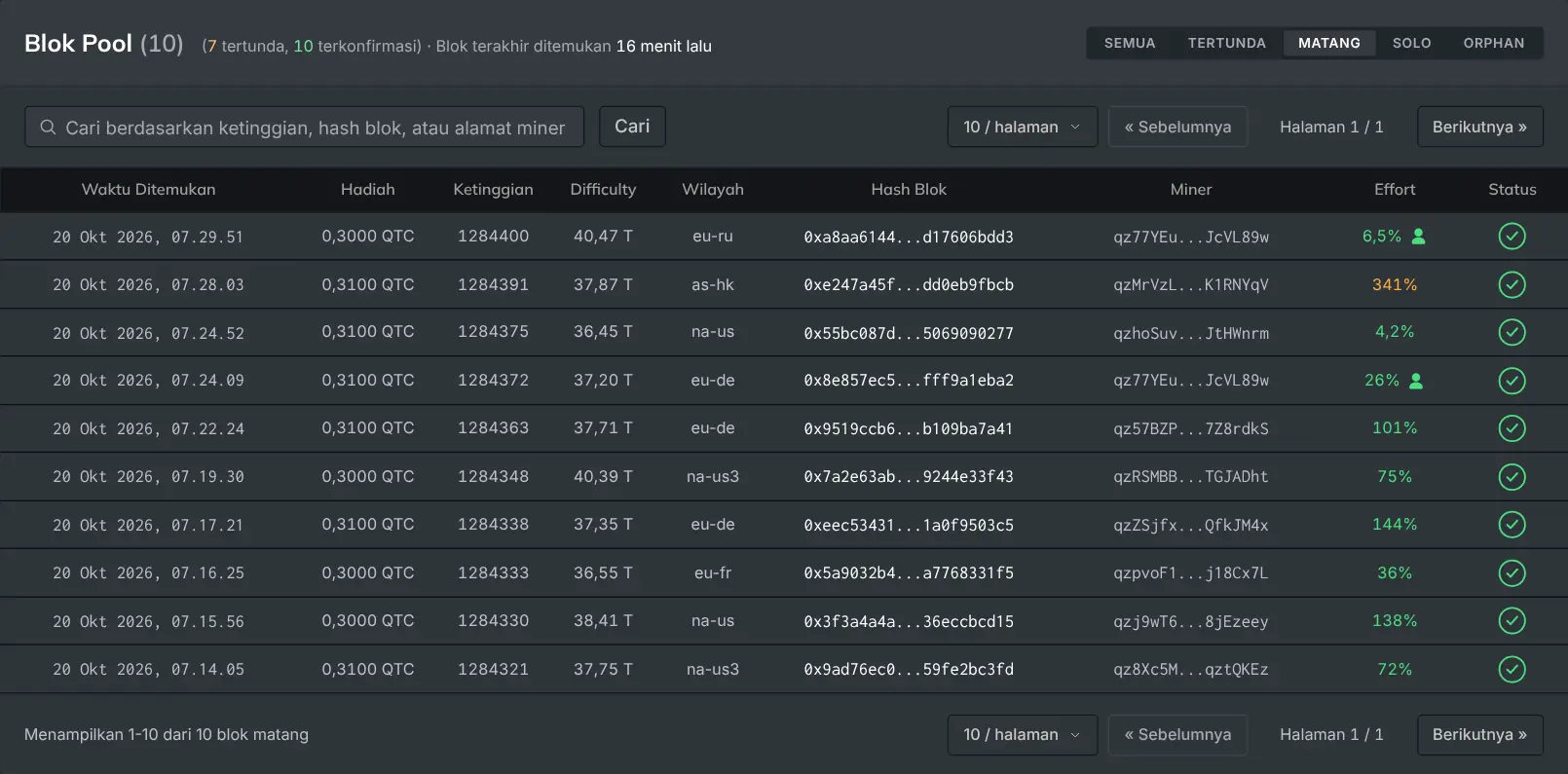Select the SEMUA tab
This screenshot has height=774, width=1568.
pyautogui.click(x=1130, y=43)
